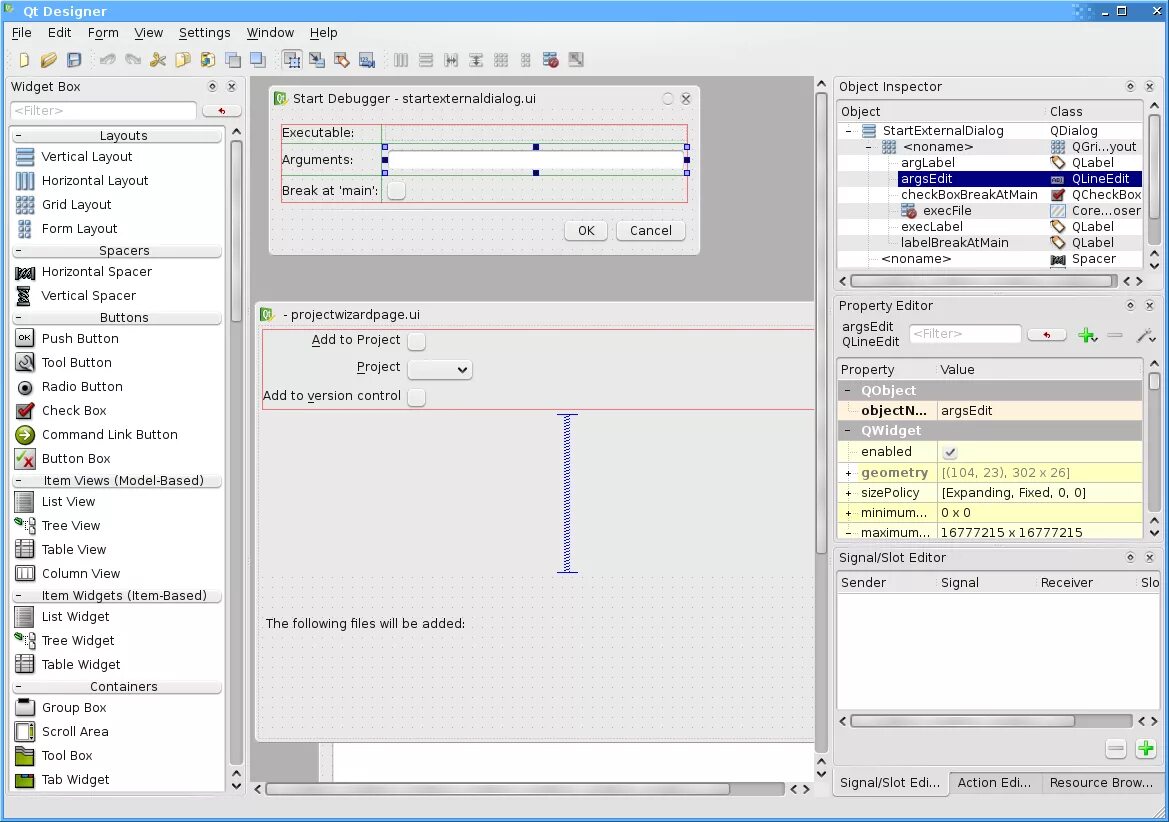Screen dimensions: 1169x822
Task: Select Push Button in Widget Box
Action: [x=80, y=338]
